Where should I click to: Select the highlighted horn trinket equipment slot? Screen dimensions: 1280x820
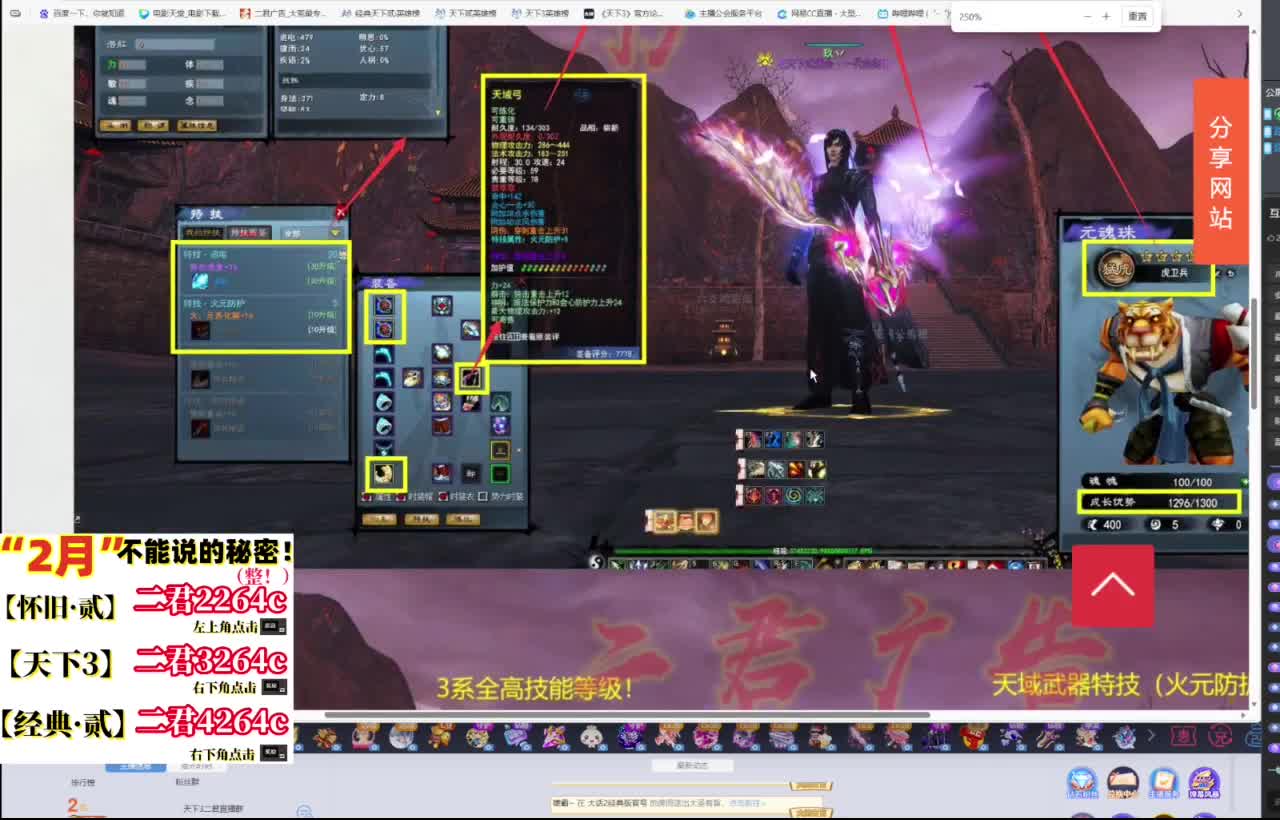tap(385, 473)
